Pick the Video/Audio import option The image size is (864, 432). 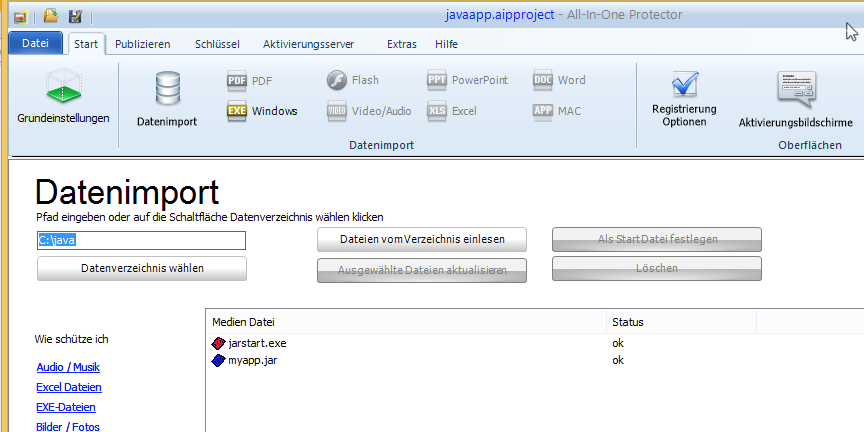(368, 111)
